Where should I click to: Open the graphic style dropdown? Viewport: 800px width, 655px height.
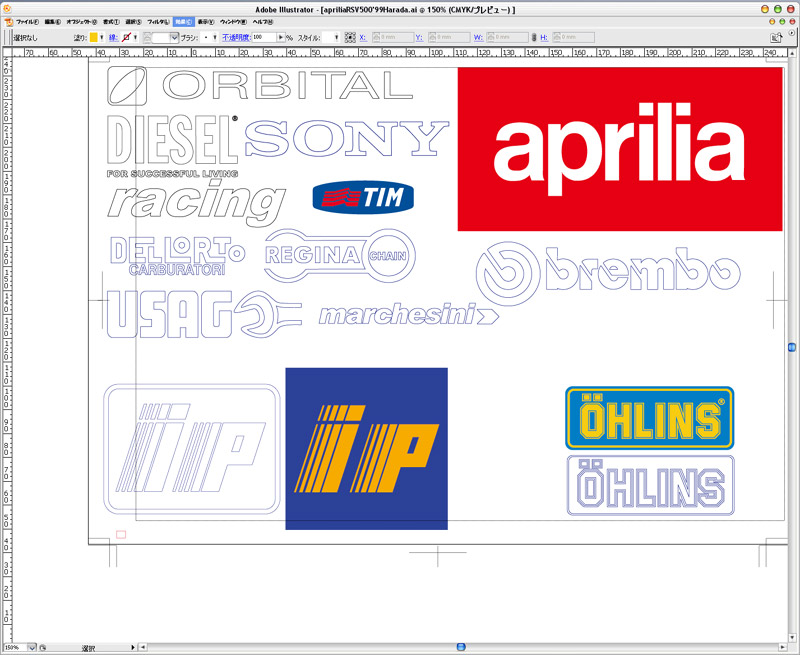[x=336, y=37]
